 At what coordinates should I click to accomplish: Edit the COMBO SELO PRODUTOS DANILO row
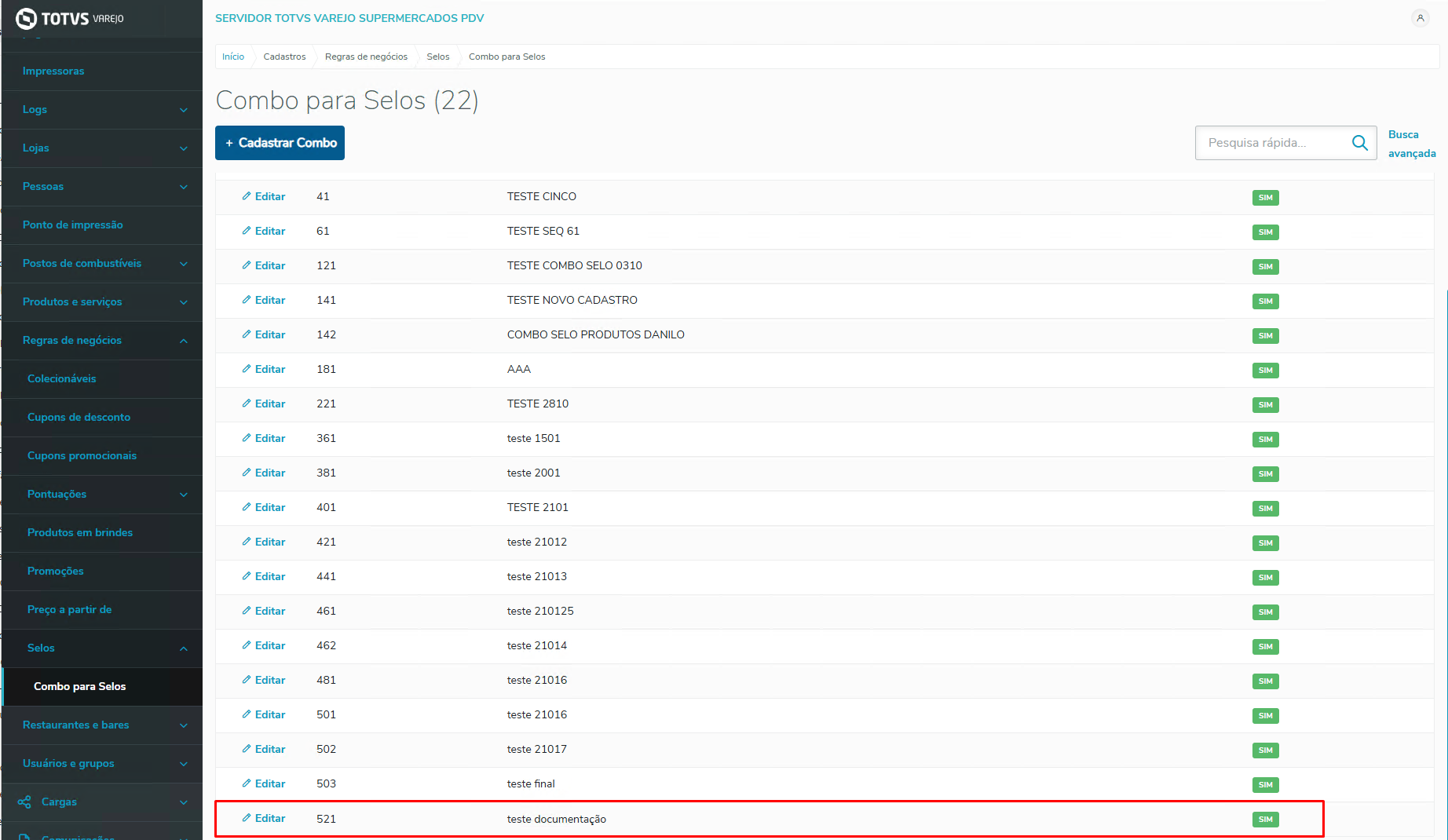(x=264, y=334)
